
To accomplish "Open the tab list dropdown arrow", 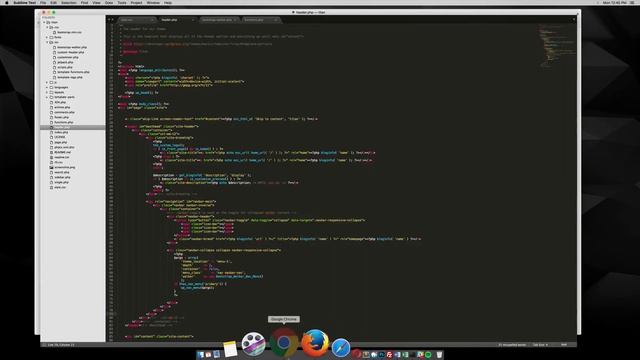I will [573, 19].
